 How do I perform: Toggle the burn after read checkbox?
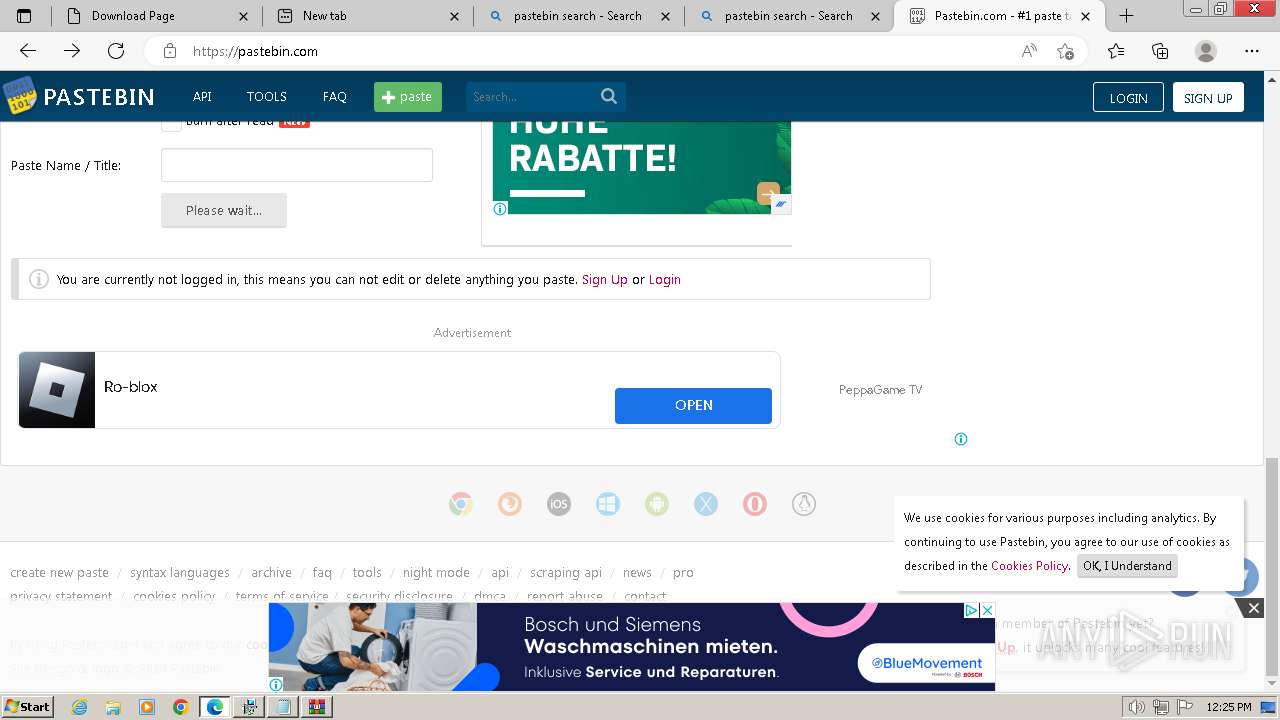(x=172, y=122)
